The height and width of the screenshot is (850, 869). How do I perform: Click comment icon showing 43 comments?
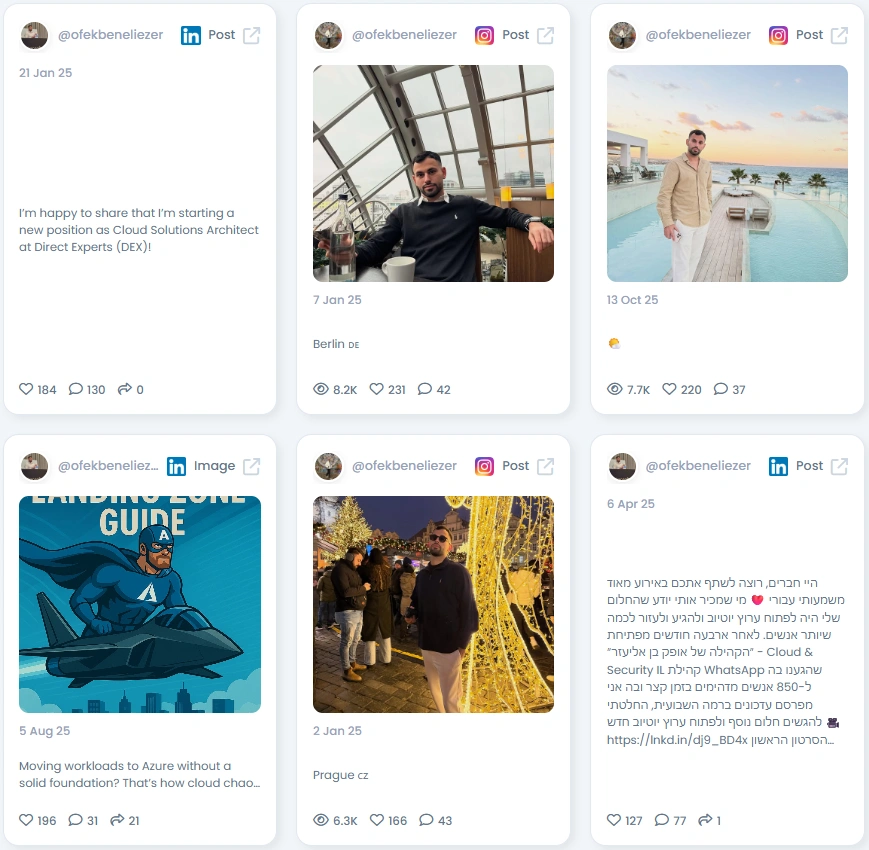point(426,820)
